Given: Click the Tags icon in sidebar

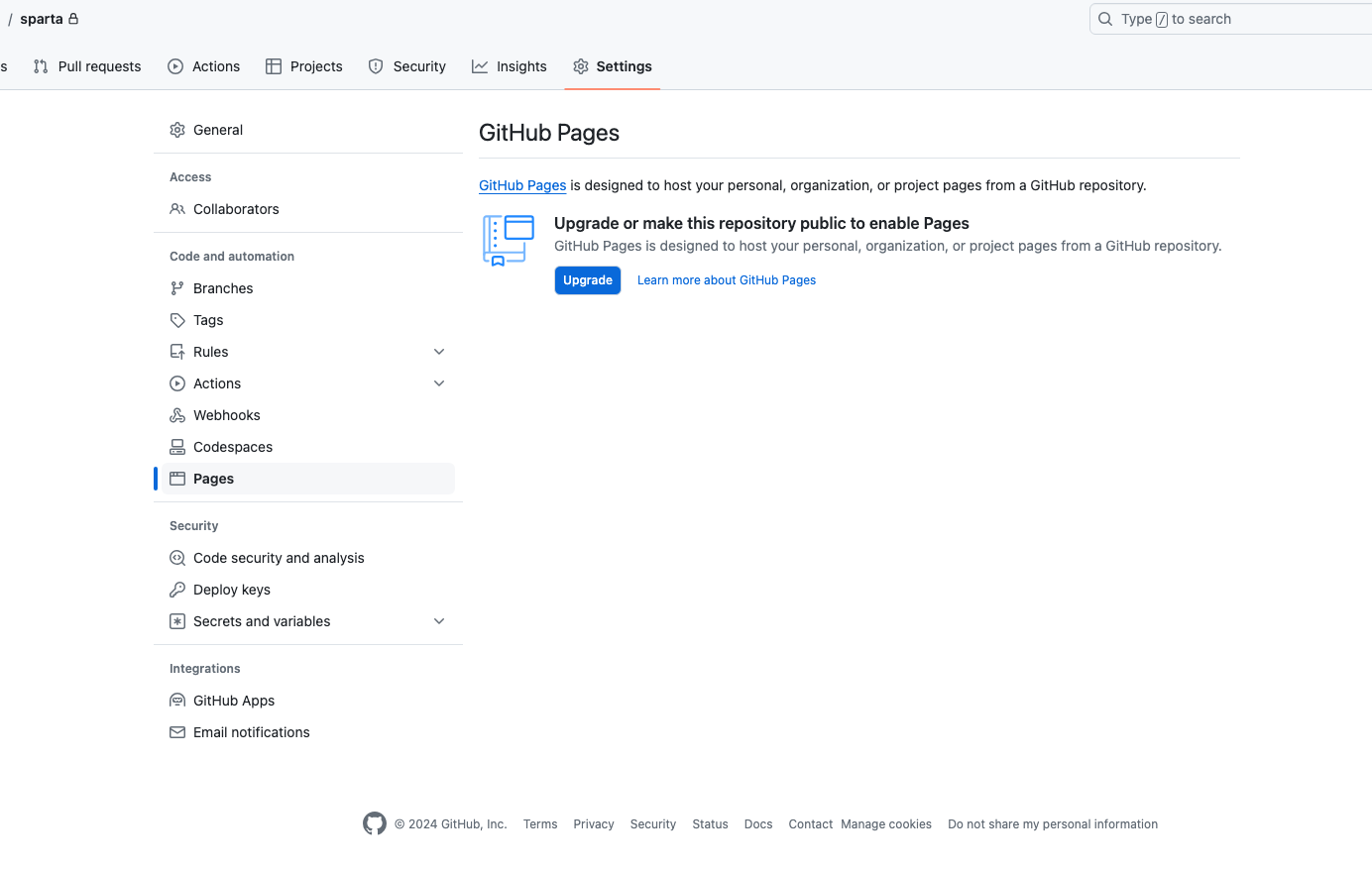Looking at the screenshot, I should click(x=177, y=320).
